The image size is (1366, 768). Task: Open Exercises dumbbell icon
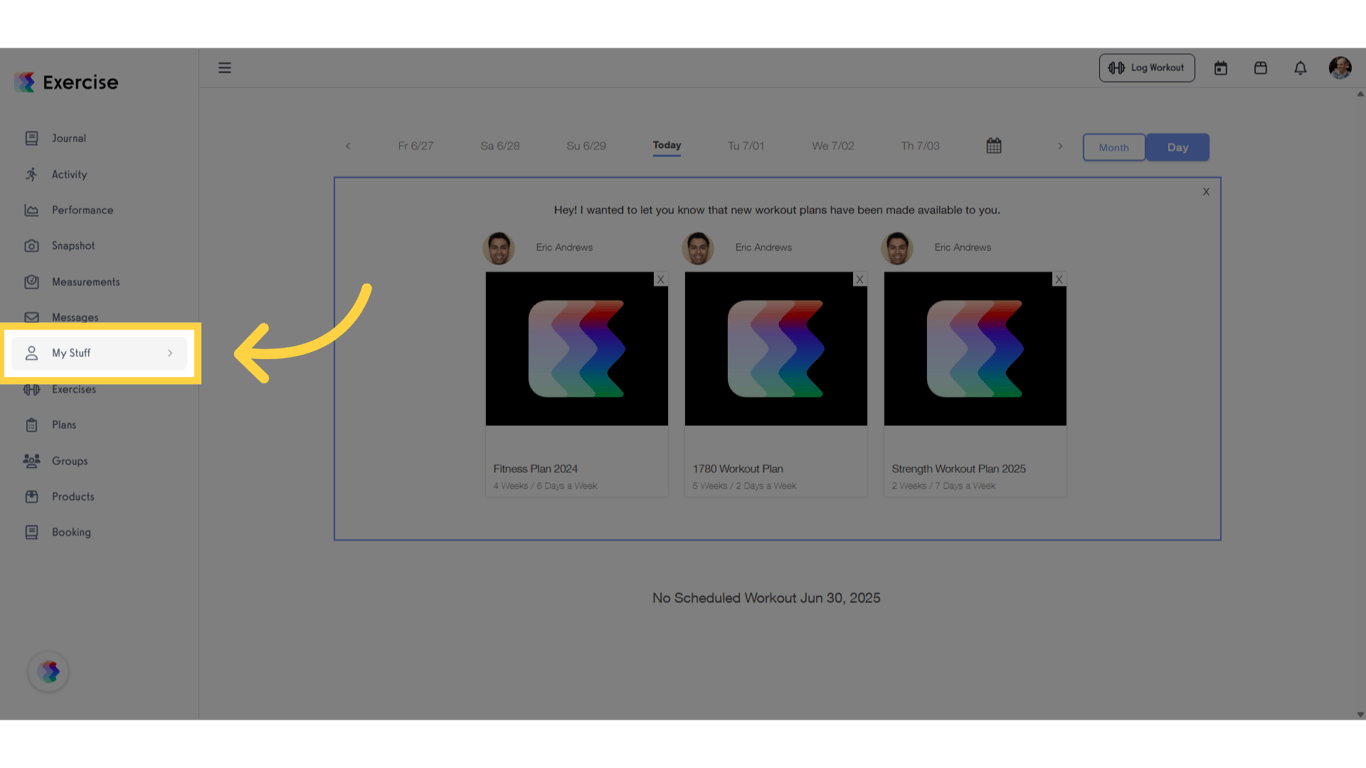coord(32,389)
